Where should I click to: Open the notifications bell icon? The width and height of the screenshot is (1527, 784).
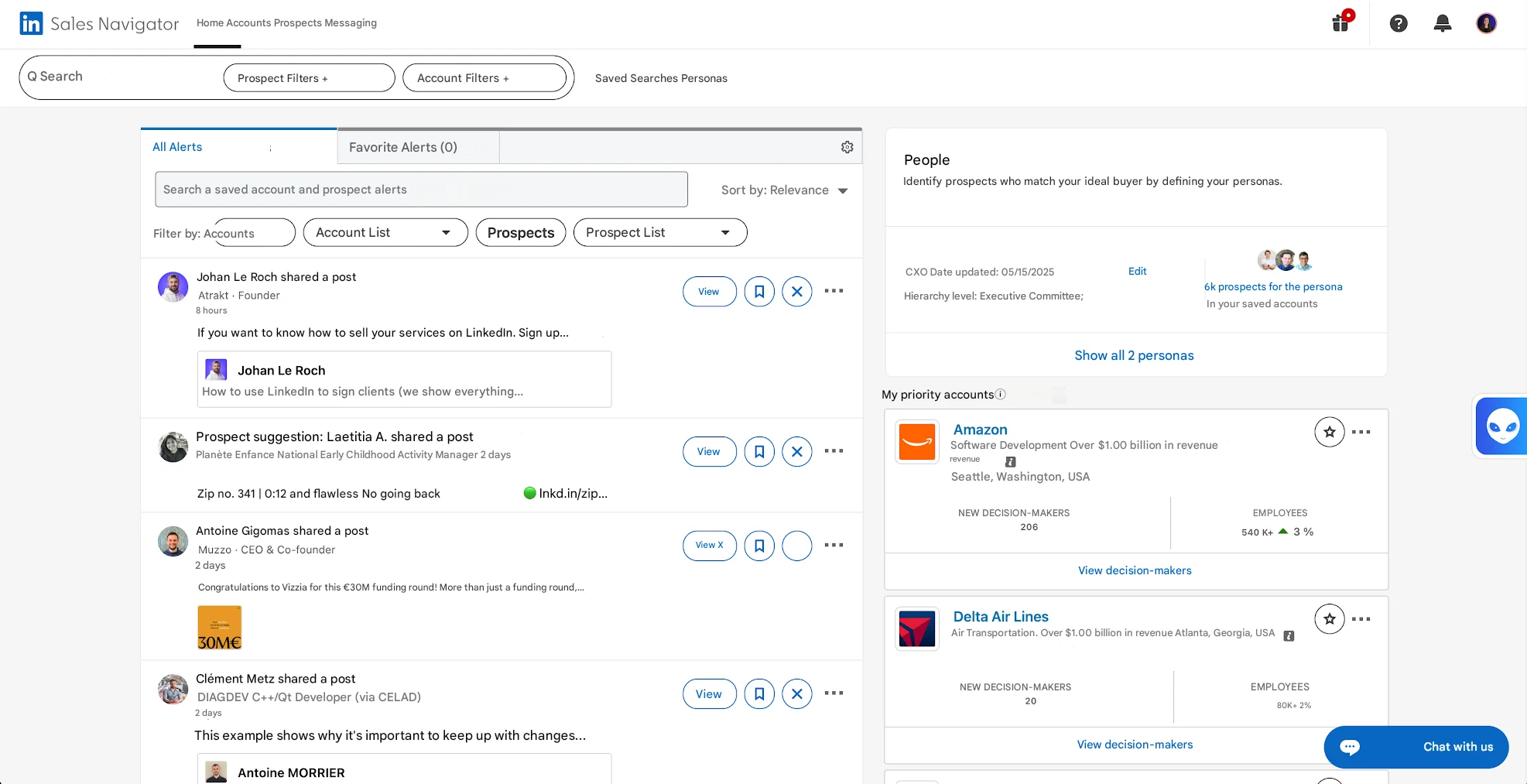coord(1443,23)
